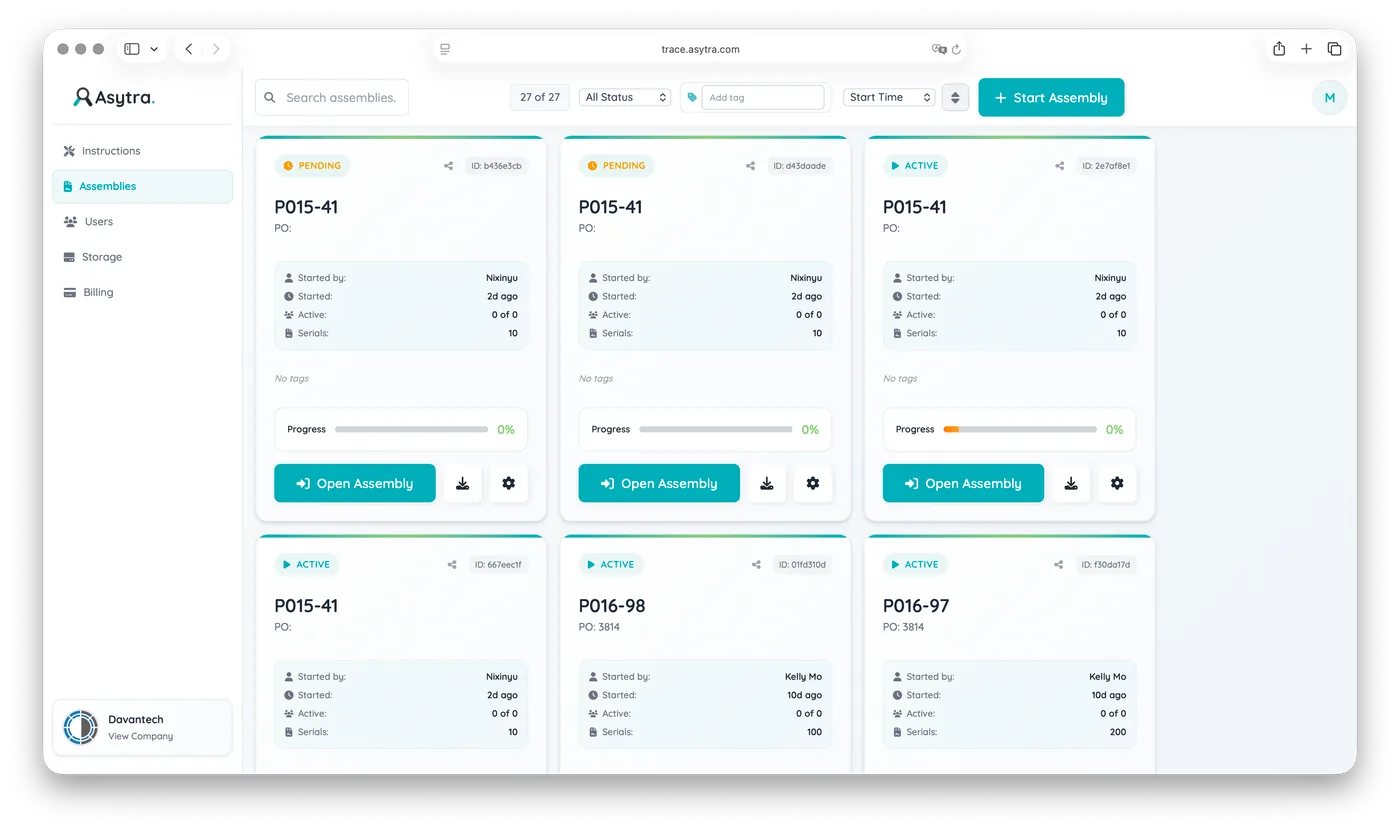1400x831 pixels.
Task: Click the Search assemblies input field
Action: tap(332, 97)
